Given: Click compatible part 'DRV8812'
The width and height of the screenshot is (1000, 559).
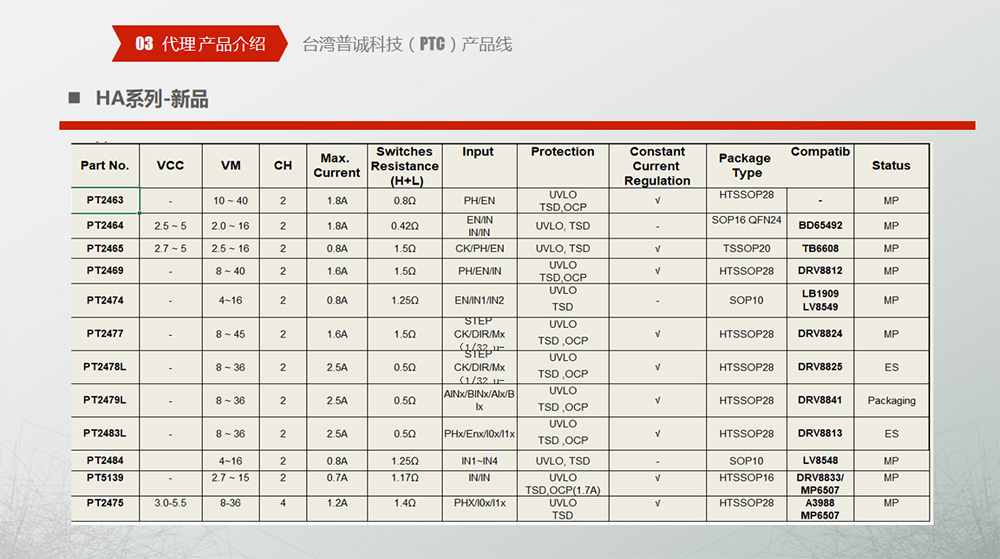Looking at the screenshot, I should (820, 271).
